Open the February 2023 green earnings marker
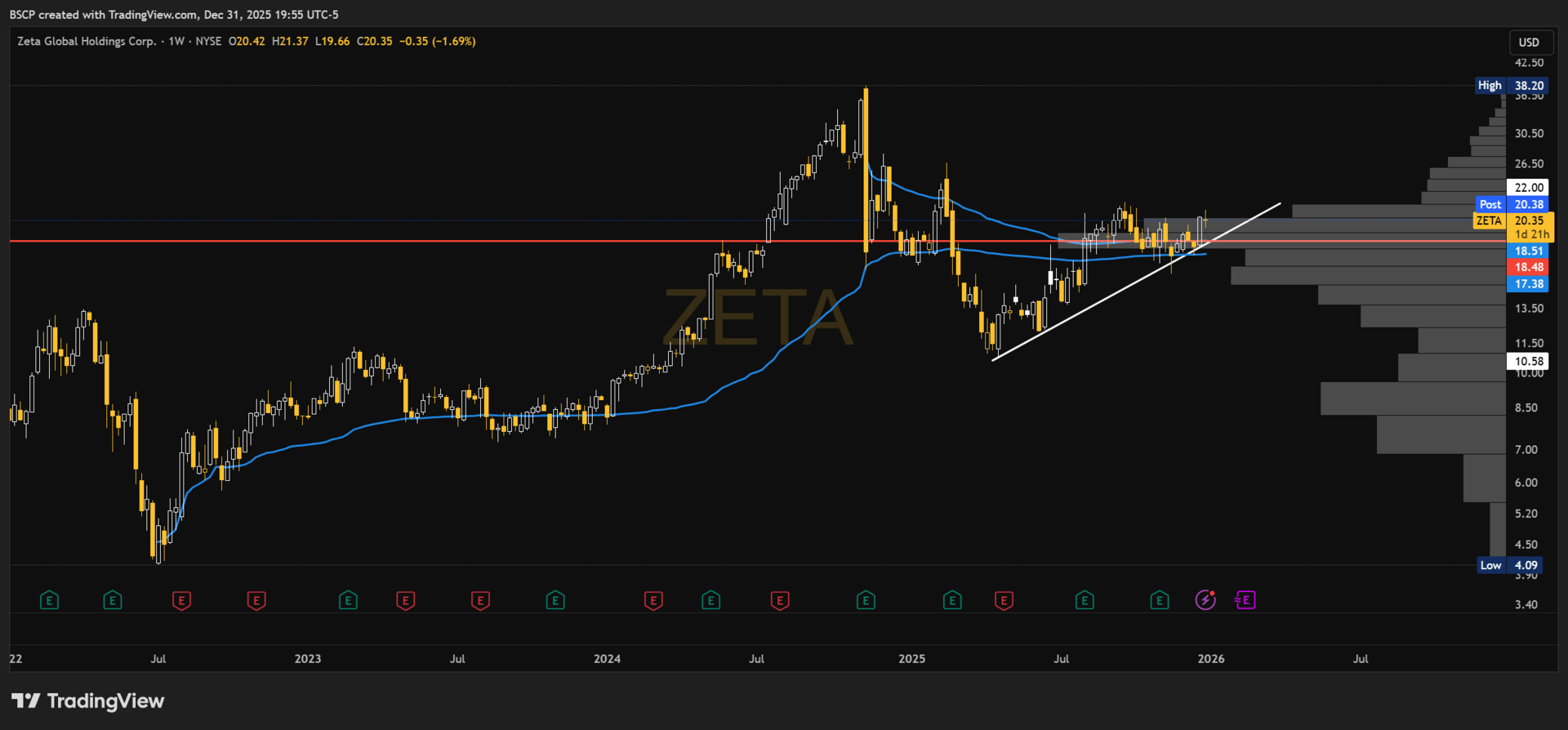Viewport: 1568px width, 730px height. click(x=348, y=601)
